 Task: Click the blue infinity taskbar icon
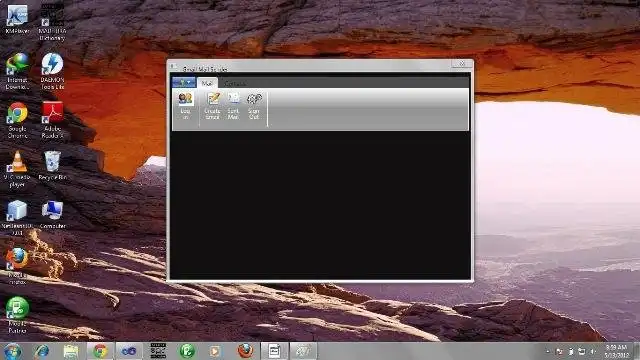[129, 351]
